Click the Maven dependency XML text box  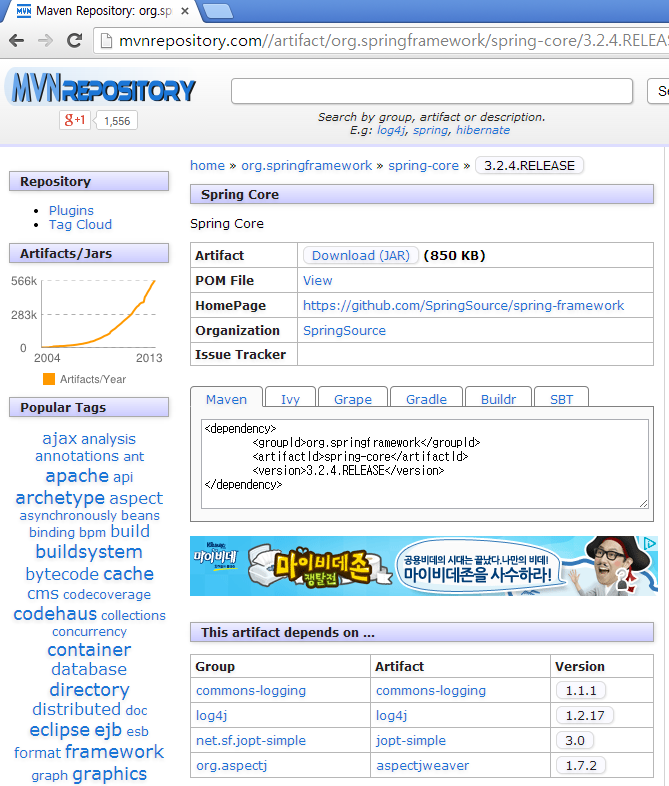(x=425, y=463)
